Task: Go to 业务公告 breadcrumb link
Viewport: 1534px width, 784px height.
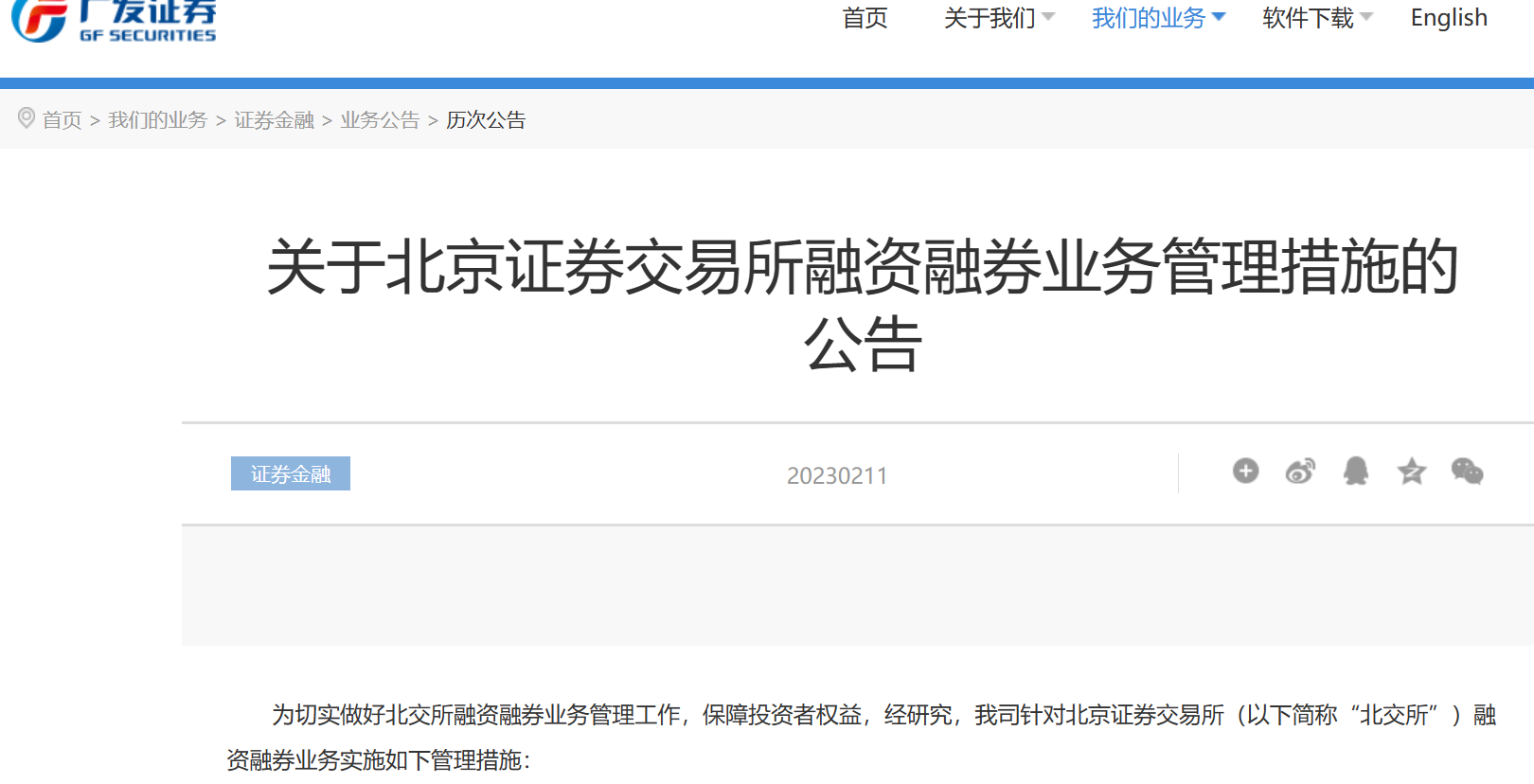Action: click(x=380, y=120)
